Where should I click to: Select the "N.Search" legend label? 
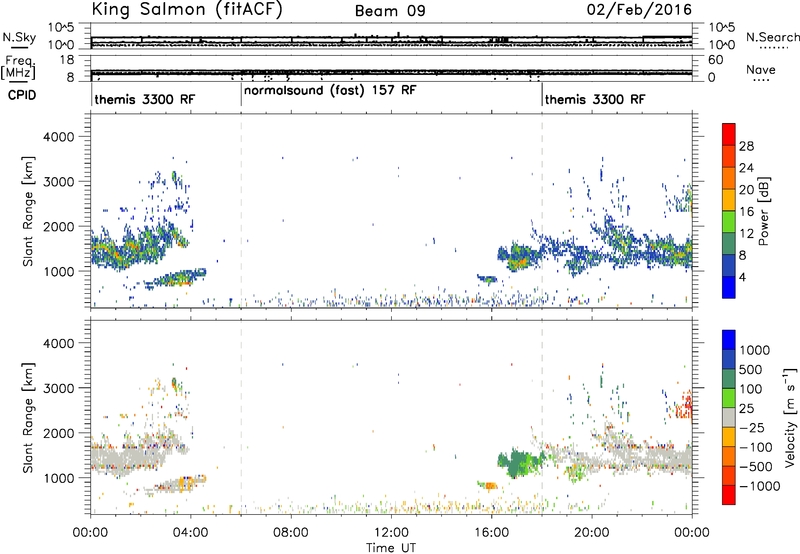(772, 37)
